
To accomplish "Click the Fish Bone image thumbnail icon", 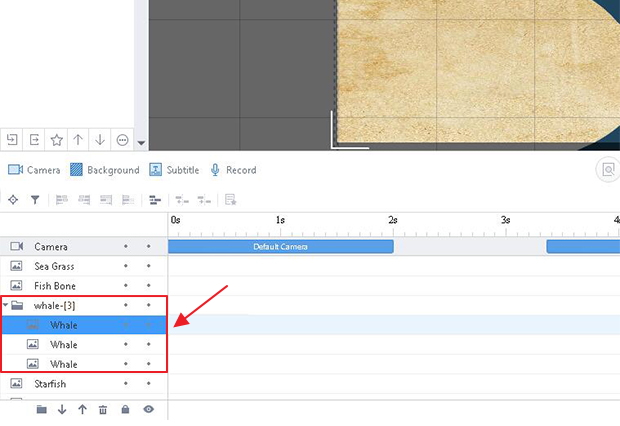I will point(16,285).
